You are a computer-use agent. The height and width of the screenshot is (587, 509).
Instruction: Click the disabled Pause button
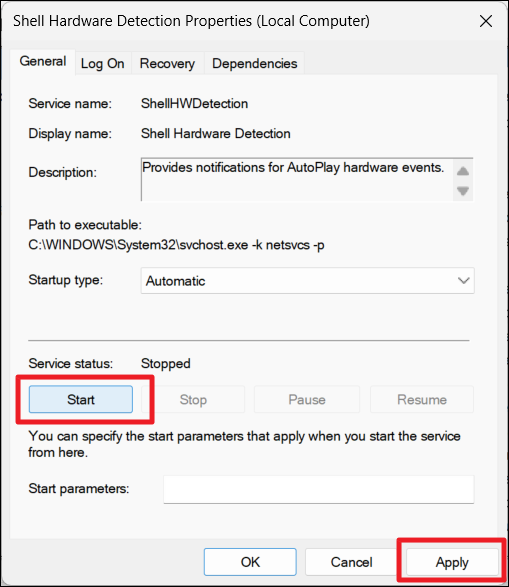[x=307, y=399]
